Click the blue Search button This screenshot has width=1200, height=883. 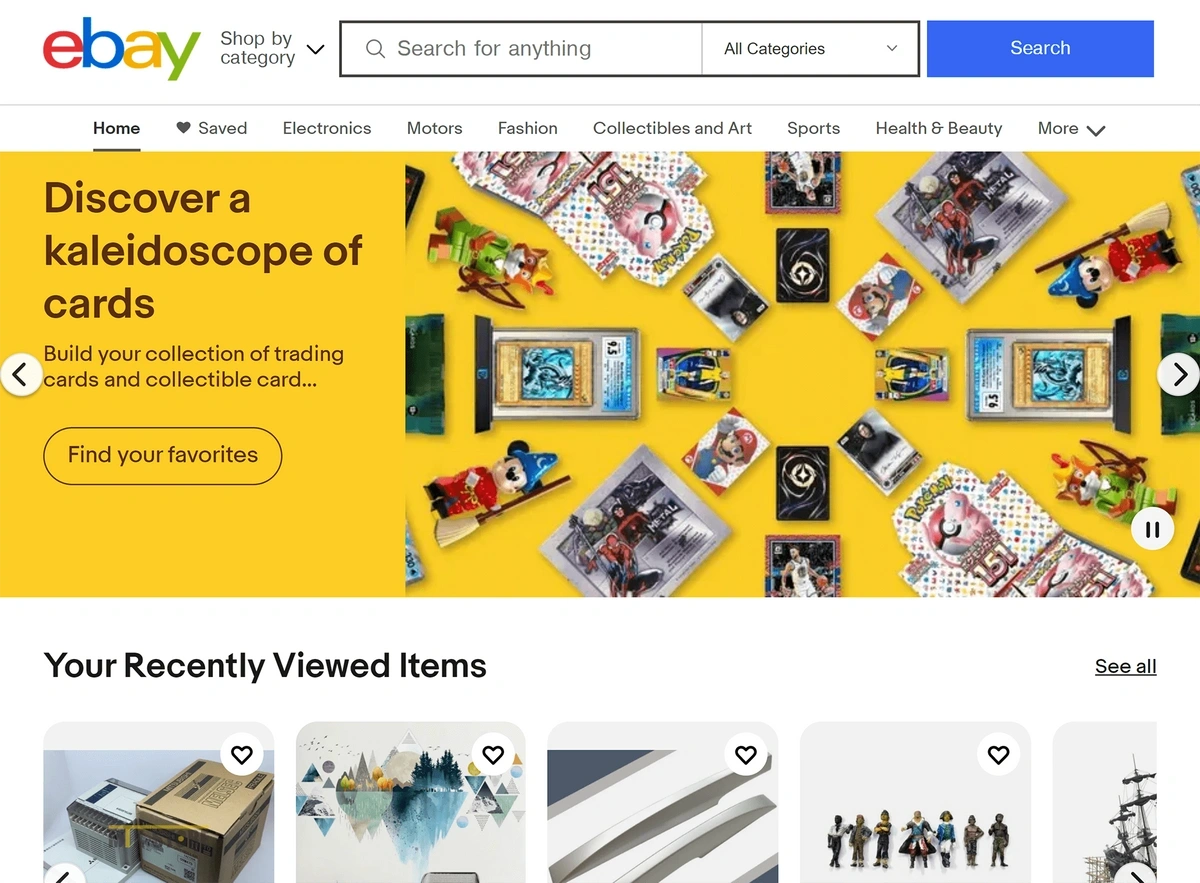(1040, 48)
